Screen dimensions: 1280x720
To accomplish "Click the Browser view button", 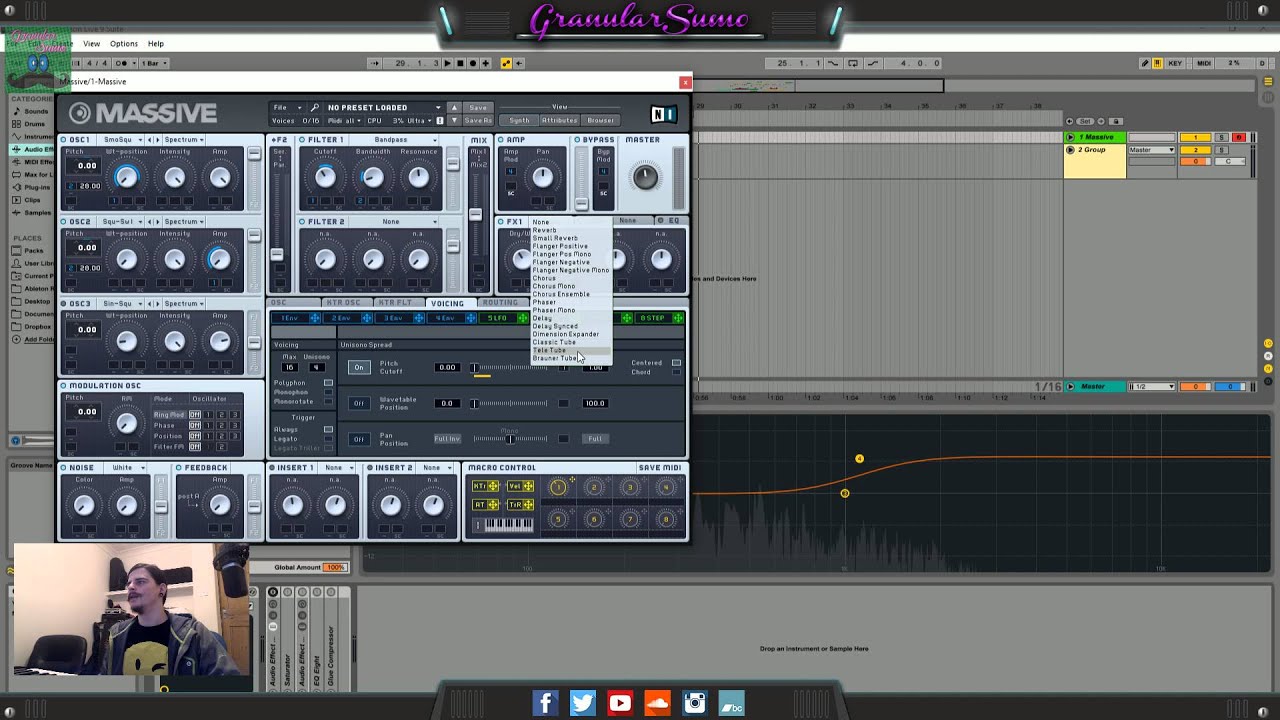I will (x=601, y=120).
